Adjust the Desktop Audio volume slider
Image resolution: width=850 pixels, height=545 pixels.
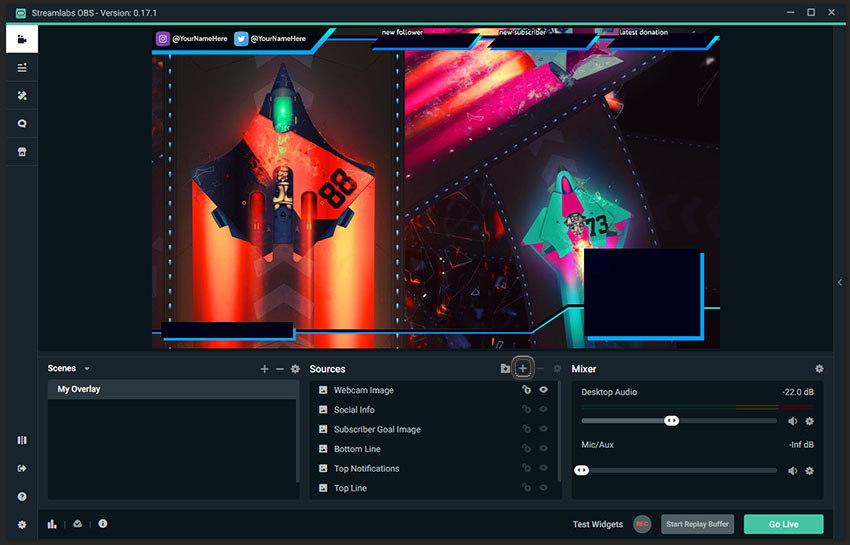679,421
